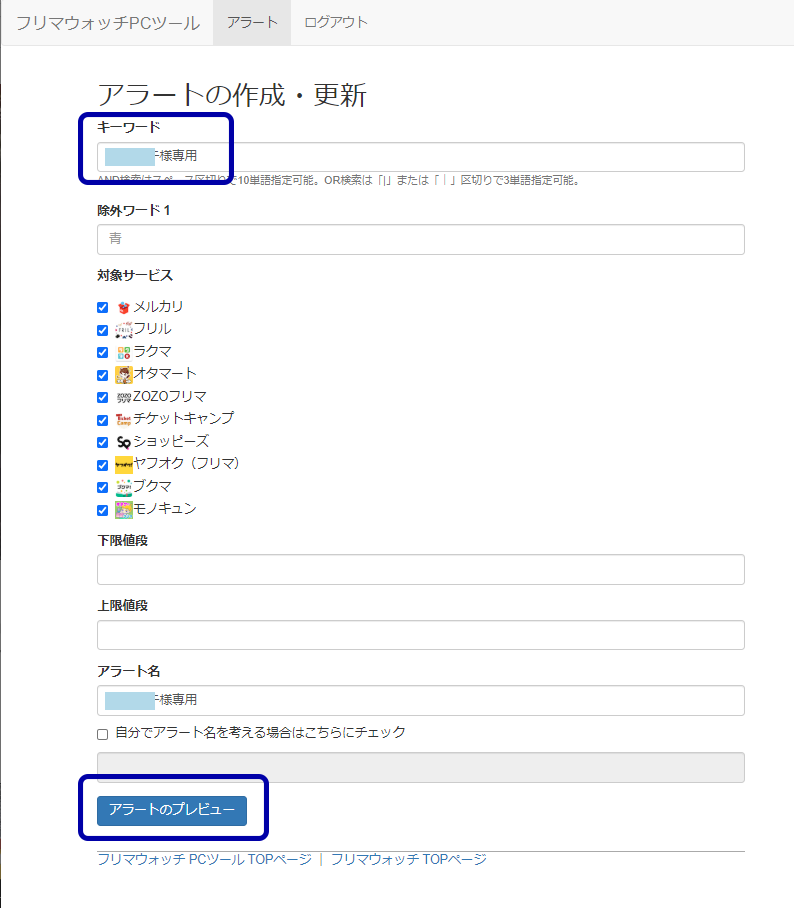This screenshot has height=908, width=794.
Task: Select ログアウト in the top navigation
Action: coord(335,22)
